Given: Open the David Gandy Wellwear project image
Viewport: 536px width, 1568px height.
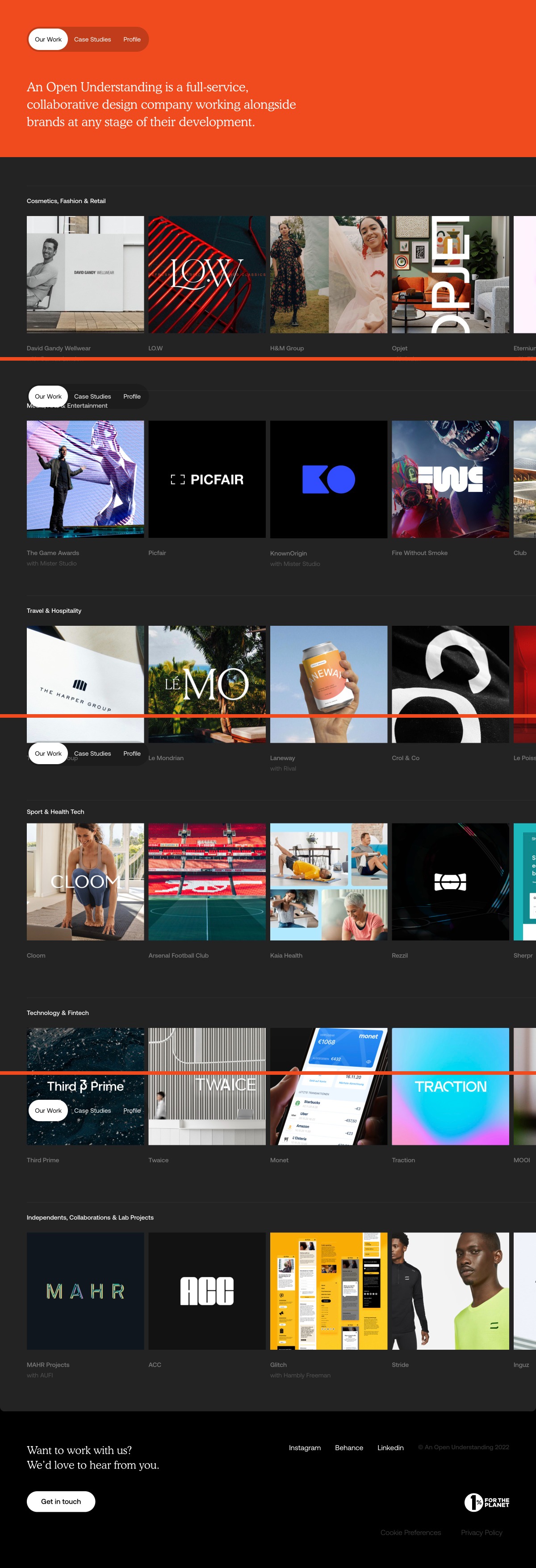Looking at the screenshot, I should (85, 275).
